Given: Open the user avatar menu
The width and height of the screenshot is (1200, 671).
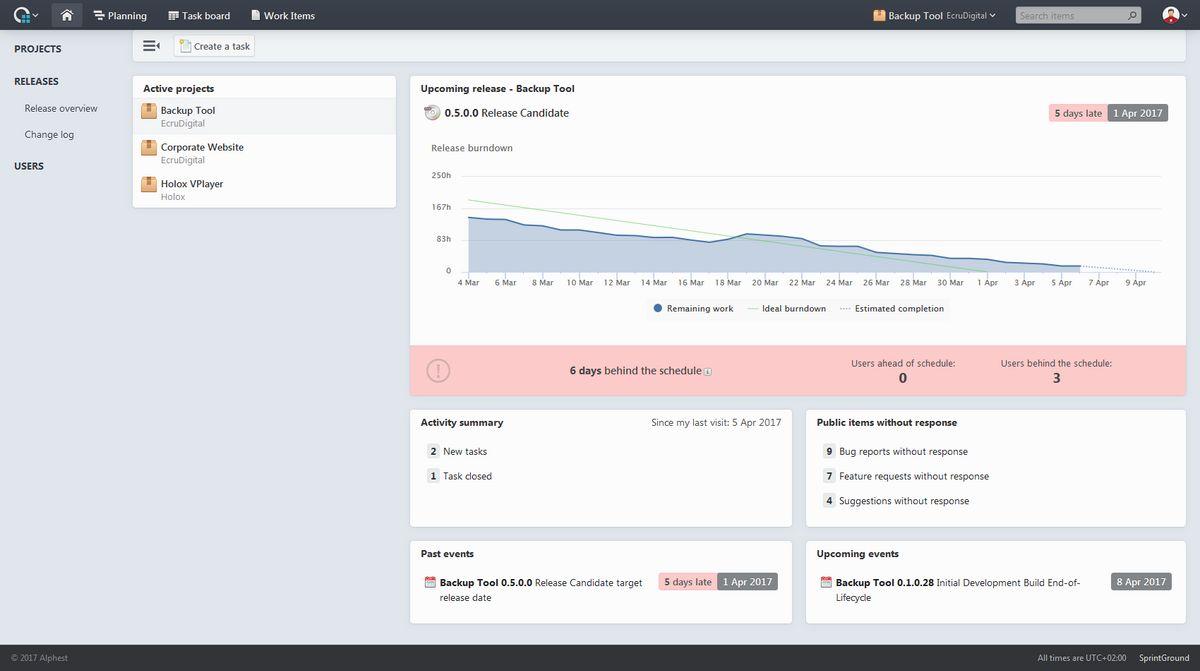Looking at the screenshot, I should point(1174,15).
